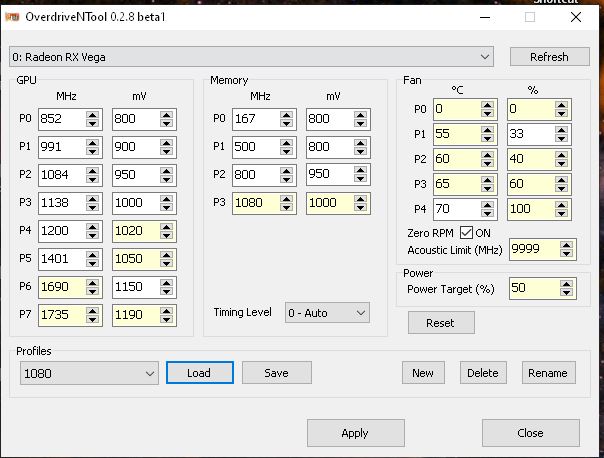The width and height of the screenshot is (604, 458).
Task: Increase GPU P4 voltage 1020 mV
Action: [166, 226]
